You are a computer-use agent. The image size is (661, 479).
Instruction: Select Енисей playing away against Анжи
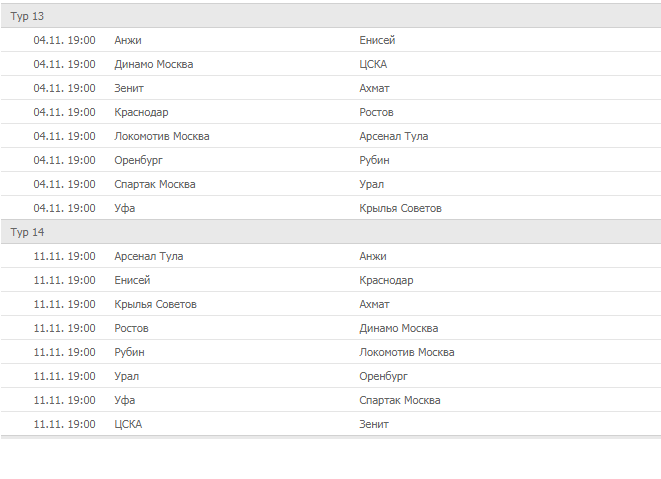(x=378, y=40)
